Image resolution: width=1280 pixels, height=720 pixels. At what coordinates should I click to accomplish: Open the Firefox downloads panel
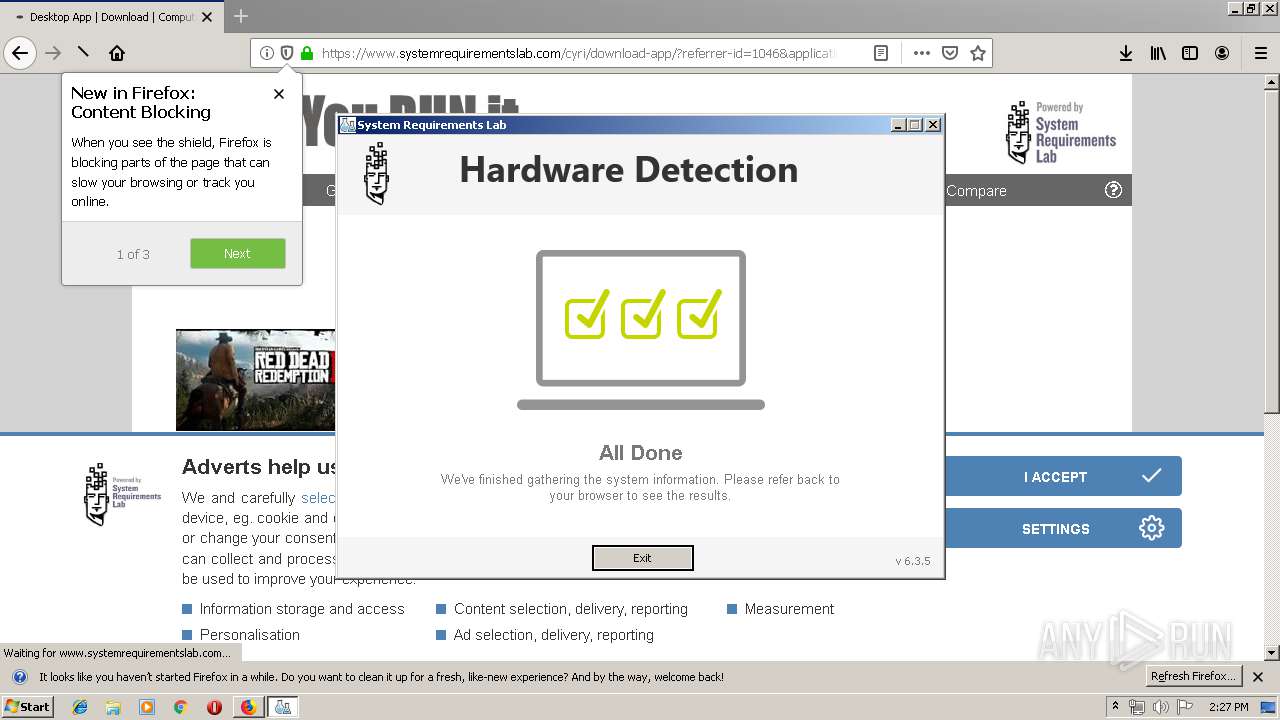coord(1126,53)
